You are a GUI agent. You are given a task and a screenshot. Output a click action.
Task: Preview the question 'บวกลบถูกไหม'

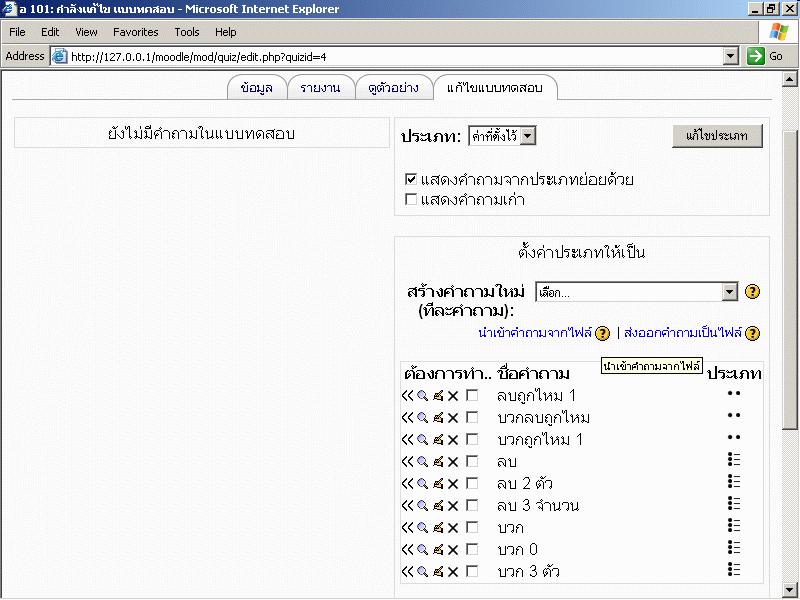point(422,418)
